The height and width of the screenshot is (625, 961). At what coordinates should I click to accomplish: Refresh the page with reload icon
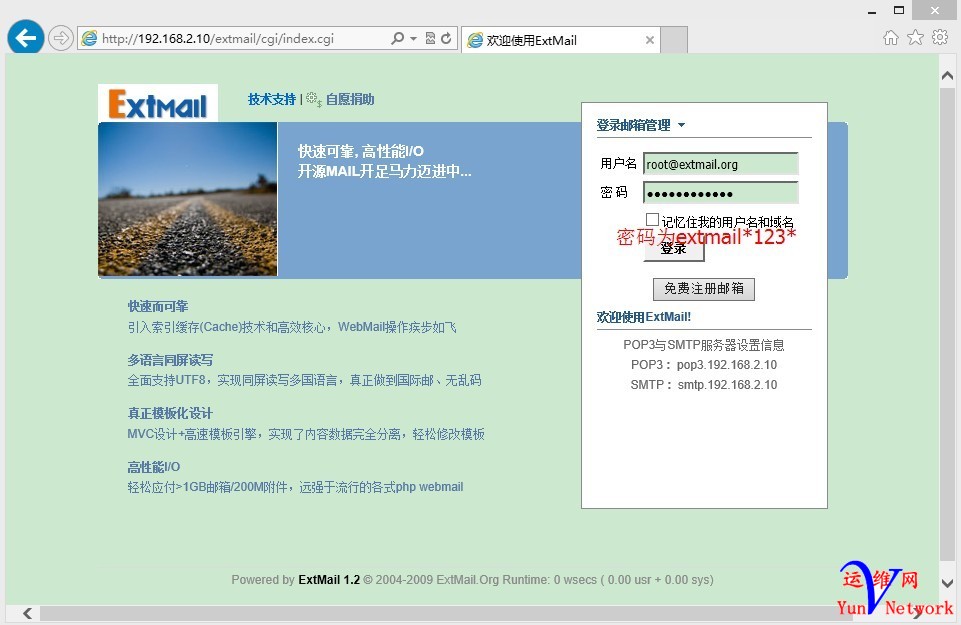point(446,39)
